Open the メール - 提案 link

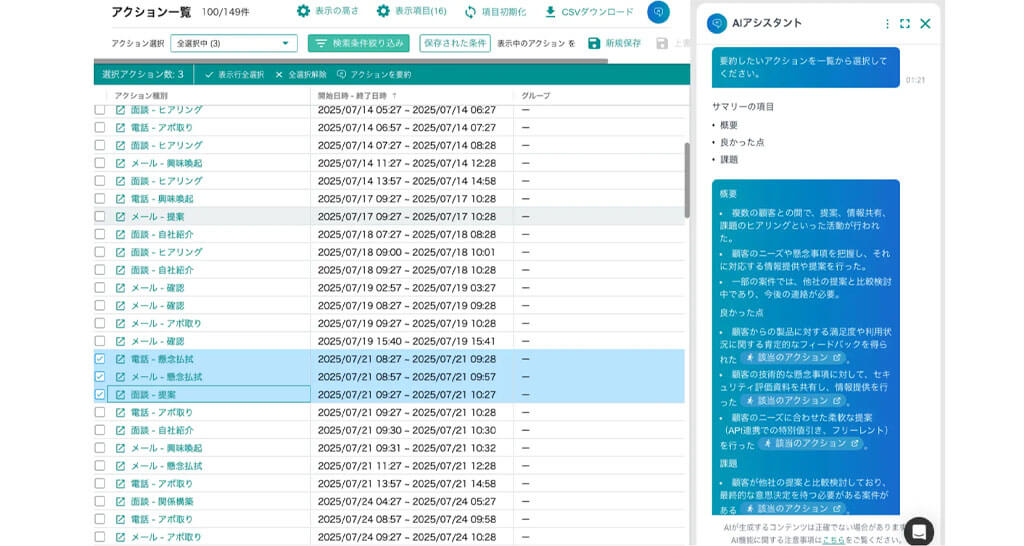coord(157,217)
